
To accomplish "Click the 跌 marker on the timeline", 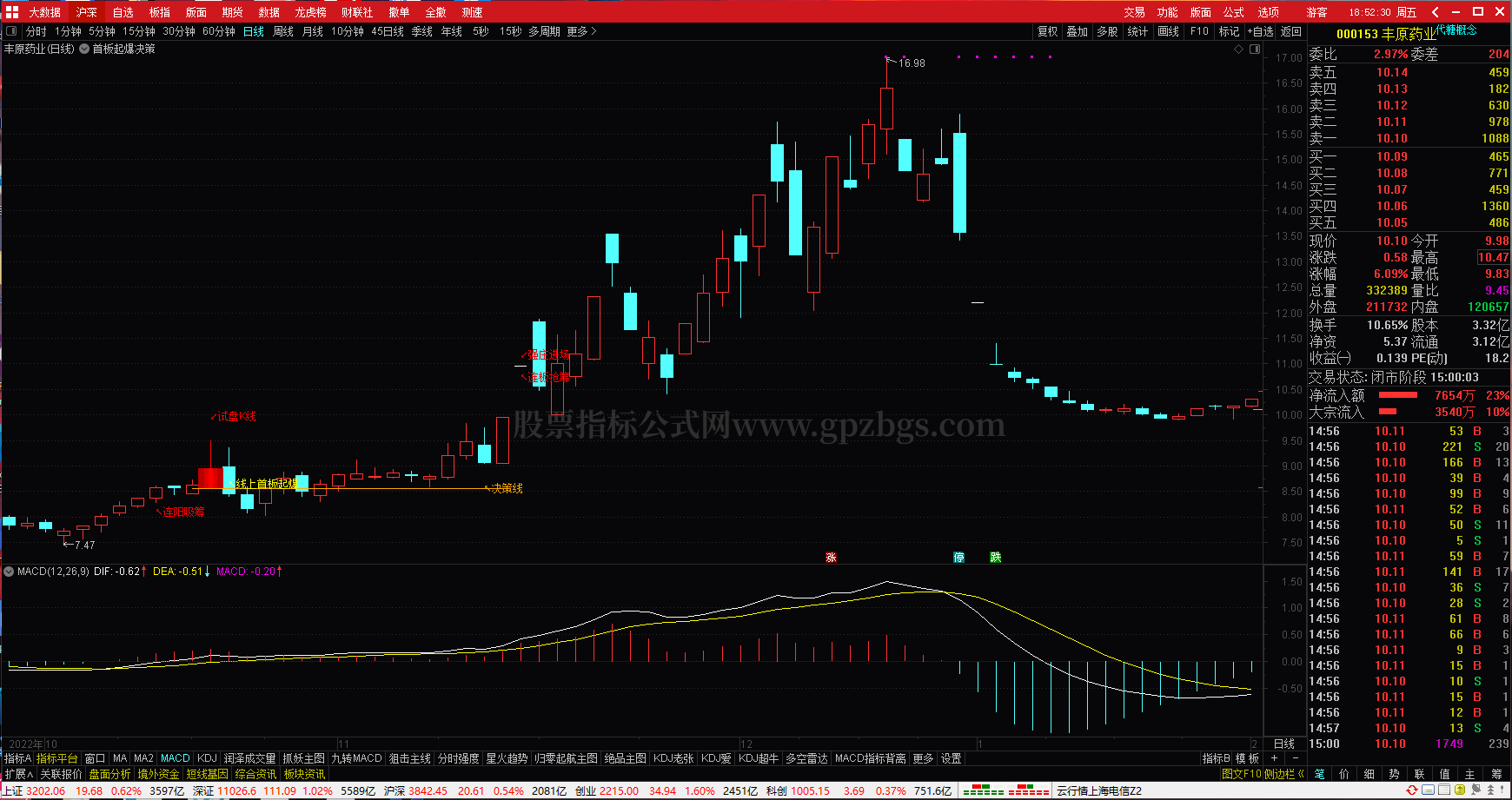I will pos(995,558).
